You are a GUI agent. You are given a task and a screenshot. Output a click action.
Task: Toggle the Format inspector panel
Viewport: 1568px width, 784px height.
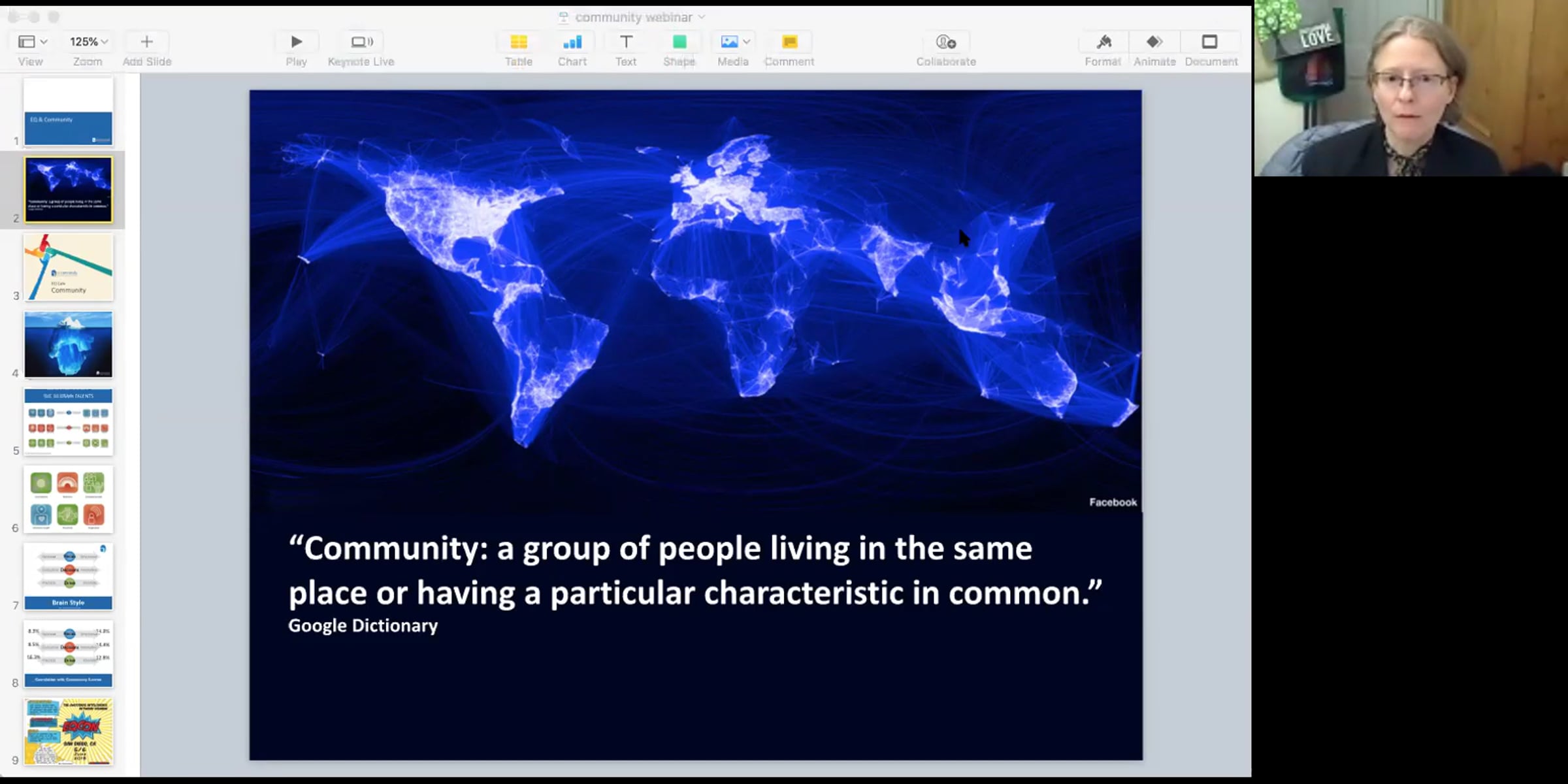[x=1103, y=42]
